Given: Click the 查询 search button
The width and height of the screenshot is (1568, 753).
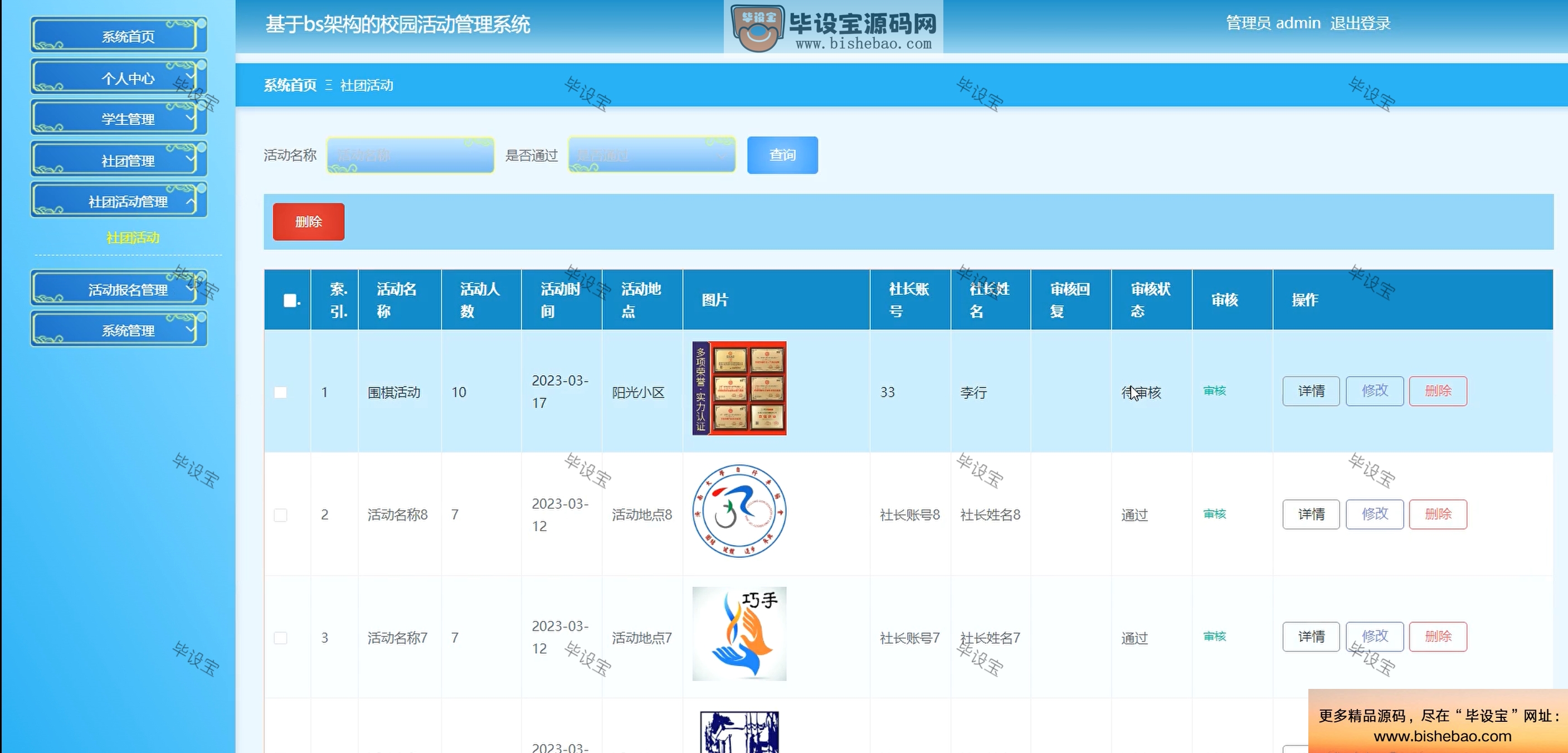Looking at the screenshot, I should click(x=782, y=156).
